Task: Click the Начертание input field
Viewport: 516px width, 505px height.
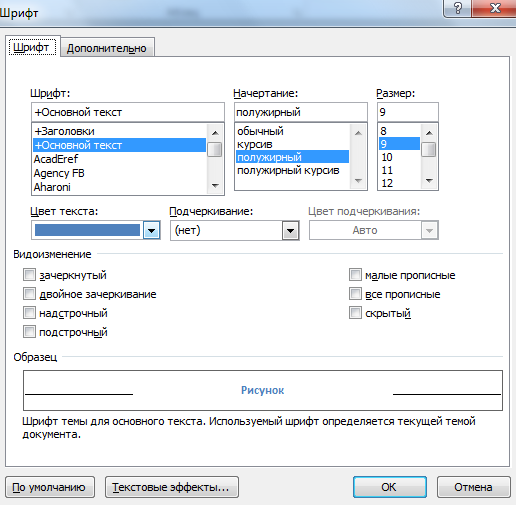Action: pyautogui.click(x=301, y=112)
